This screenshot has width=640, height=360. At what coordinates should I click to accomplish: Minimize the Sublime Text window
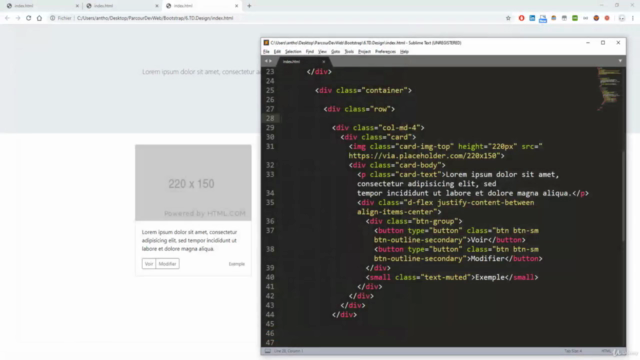[588, 42]
